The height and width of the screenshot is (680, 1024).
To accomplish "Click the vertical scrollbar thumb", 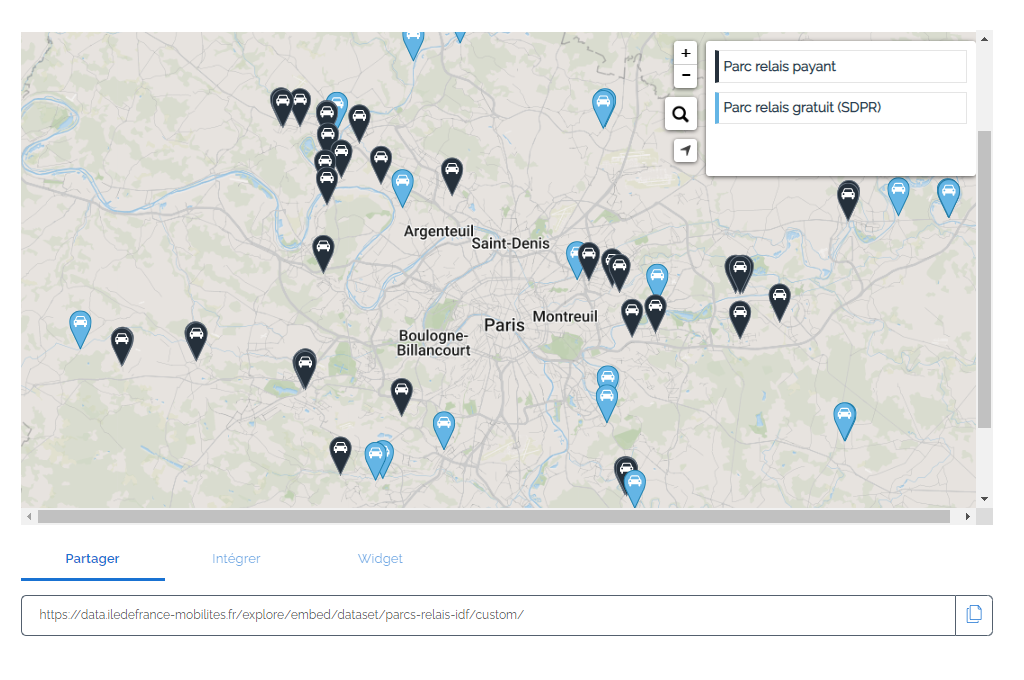I will pos(984,280).
